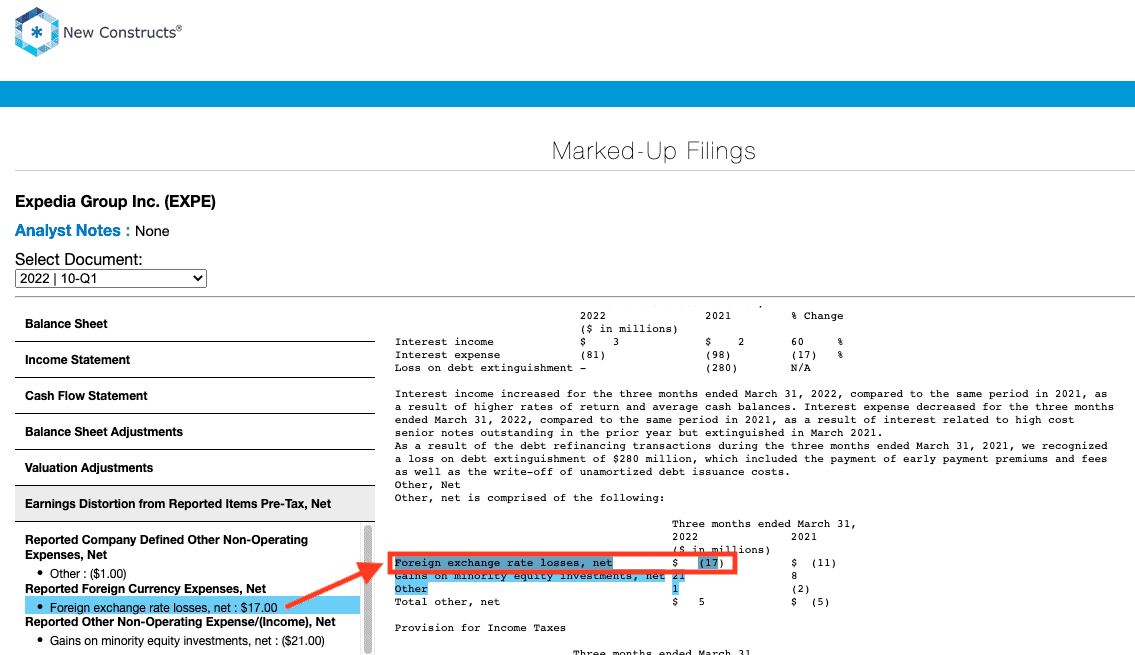The width and height of the screenshot is (1135, 655).
Task: Click the Analyst Notes link
Action: pyautogui.click(x=67, y=230)
